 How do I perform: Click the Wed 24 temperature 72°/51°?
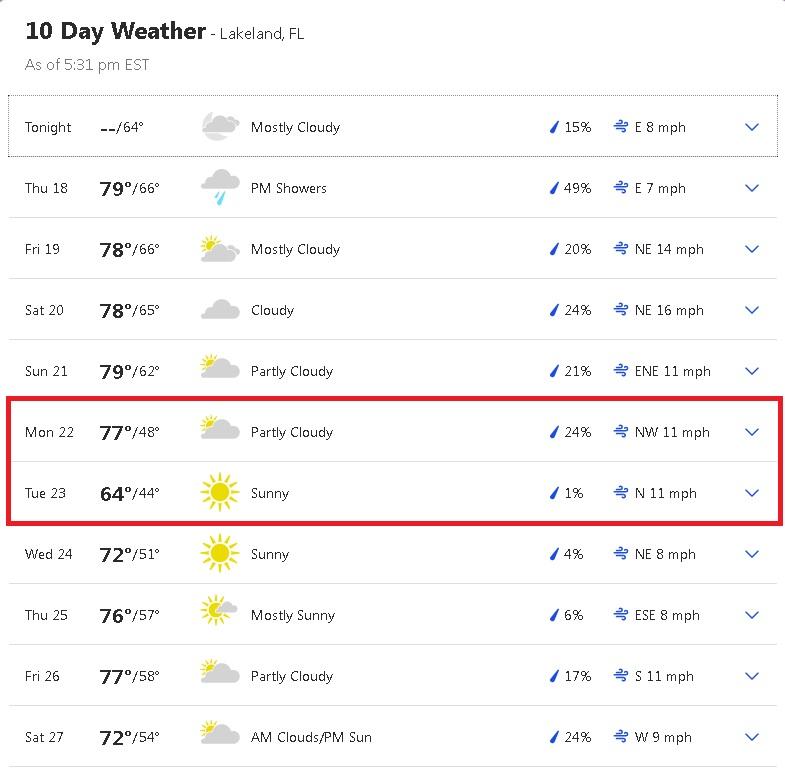pyautogui.click(x=130, y=555)
